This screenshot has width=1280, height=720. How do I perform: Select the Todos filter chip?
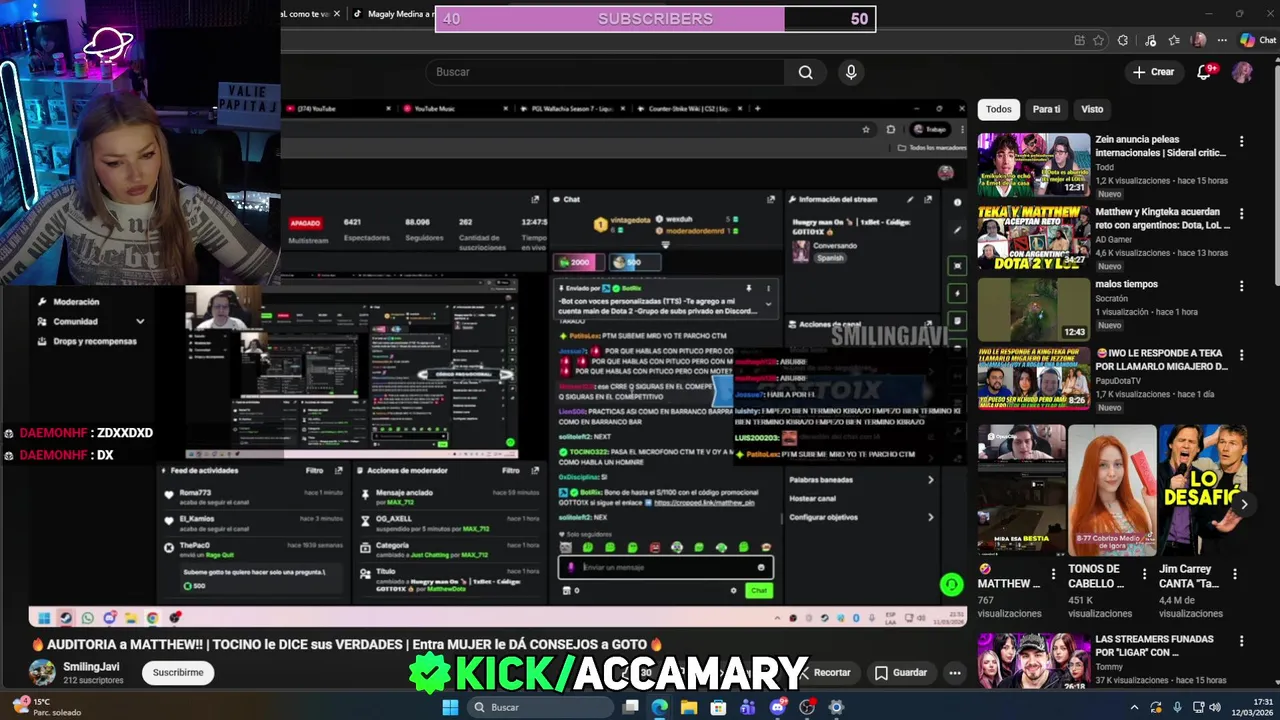pyautogui.click(x=998, y=109)
